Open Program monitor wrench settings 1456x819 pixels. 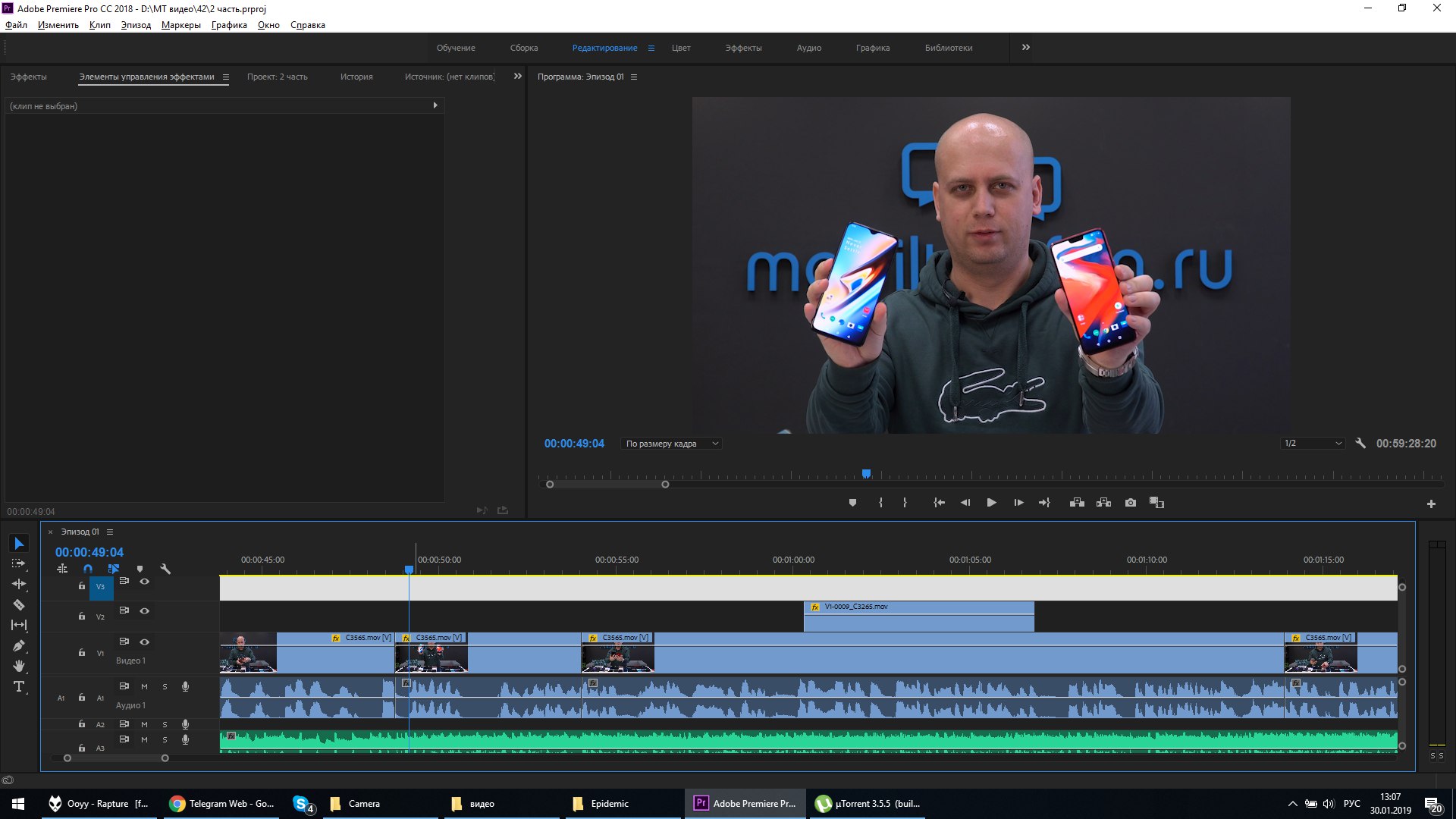pos(1360,443)
